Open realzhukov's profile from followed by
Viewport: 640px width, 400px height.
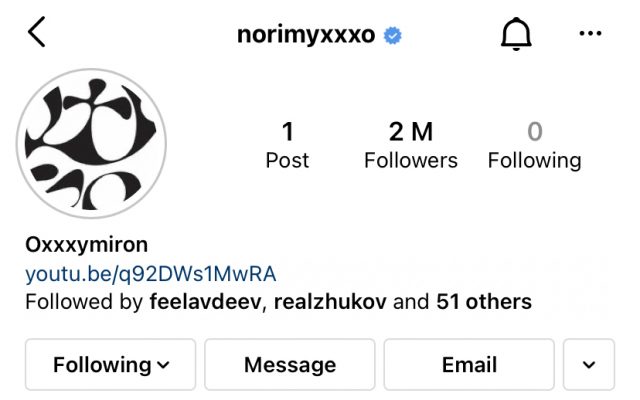(x=330, y=302)
